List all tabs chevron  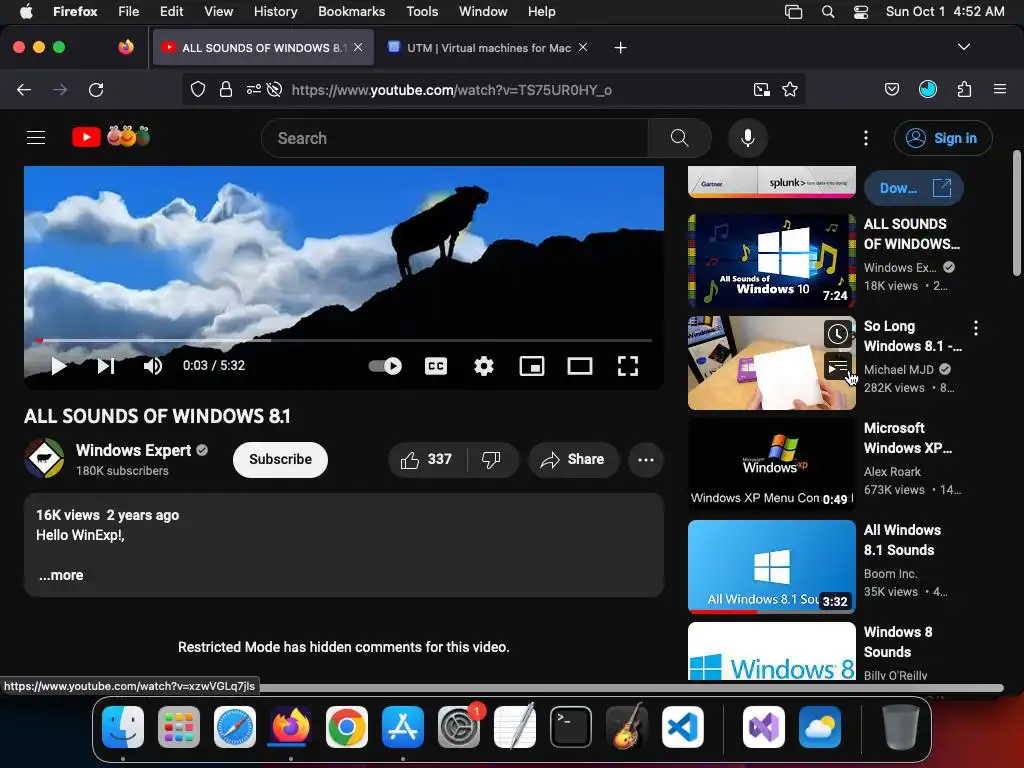[x=964, y=47]
